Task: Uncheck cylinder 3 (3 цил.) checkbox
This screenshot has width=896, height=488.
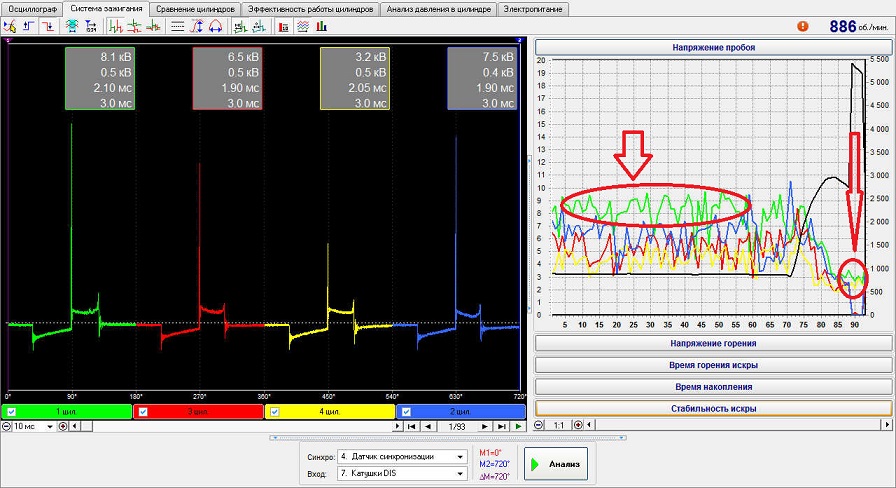Action: pos(143,411)
